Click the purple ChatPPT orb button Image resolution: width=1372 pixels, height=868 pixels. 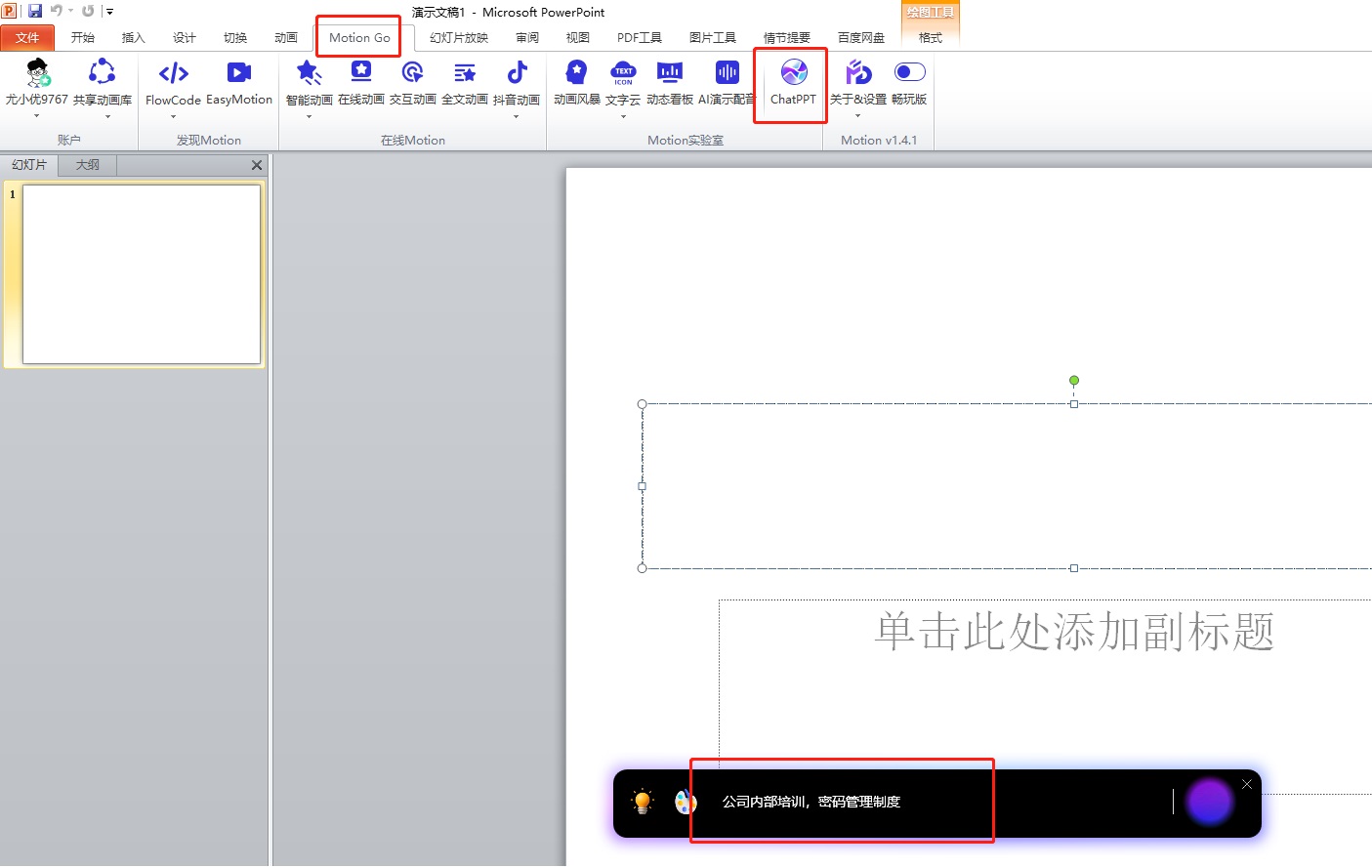[x=1209, y=803]
